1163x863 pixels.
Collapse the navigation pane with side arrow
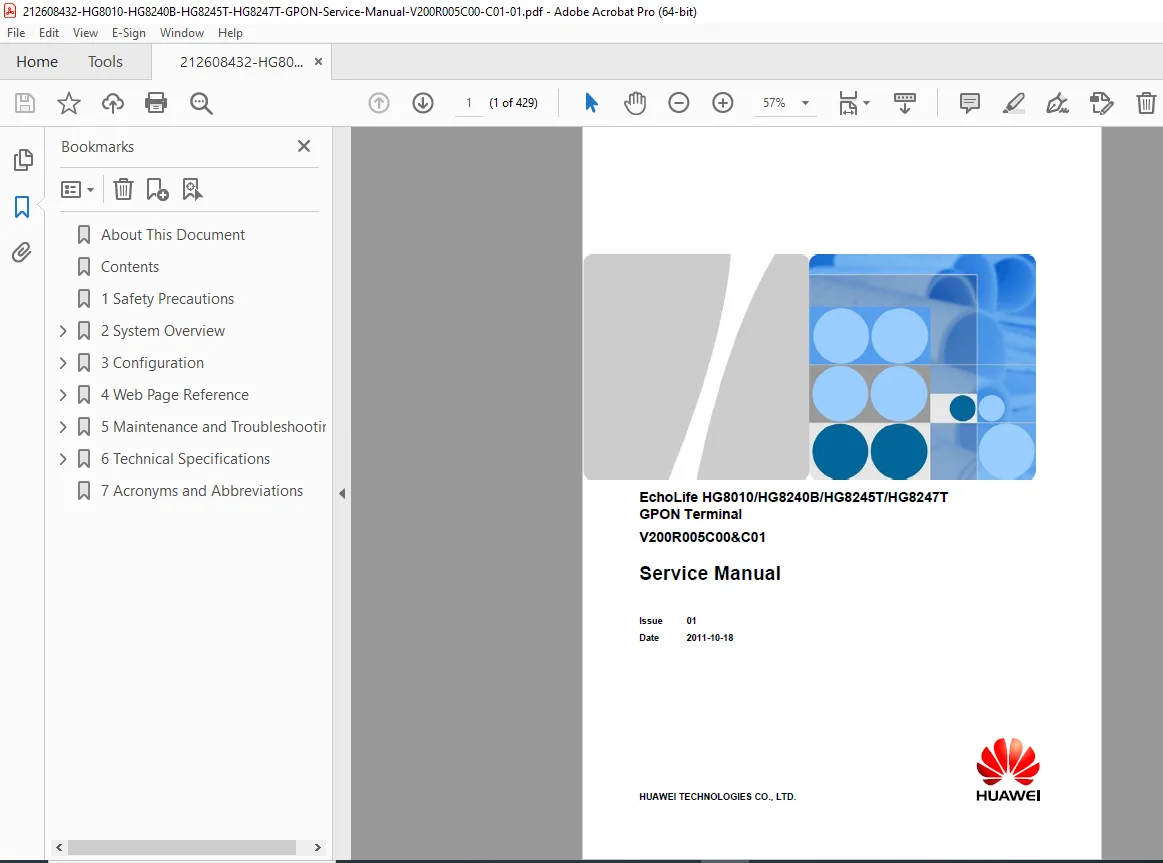(x=342, y=493)
